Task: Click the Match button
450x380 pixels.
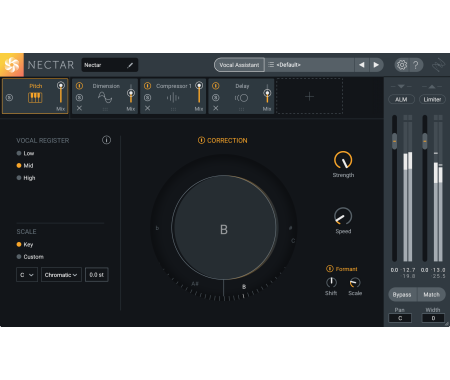Action: [x=432, y=295]
